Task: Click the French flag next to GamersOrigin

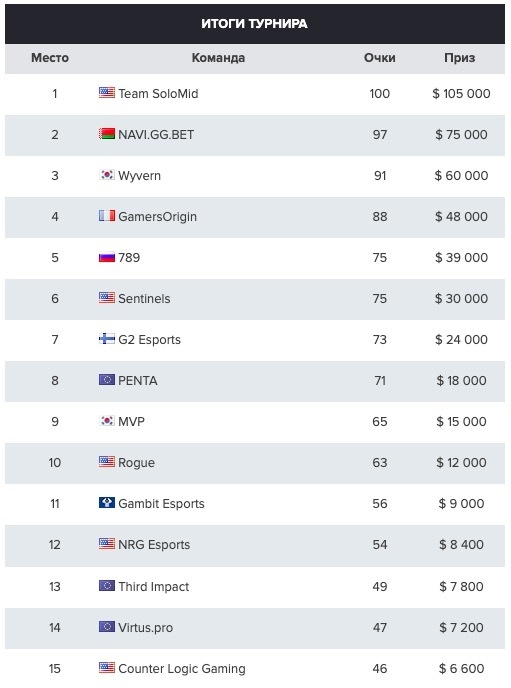Action: coord(107,215)
